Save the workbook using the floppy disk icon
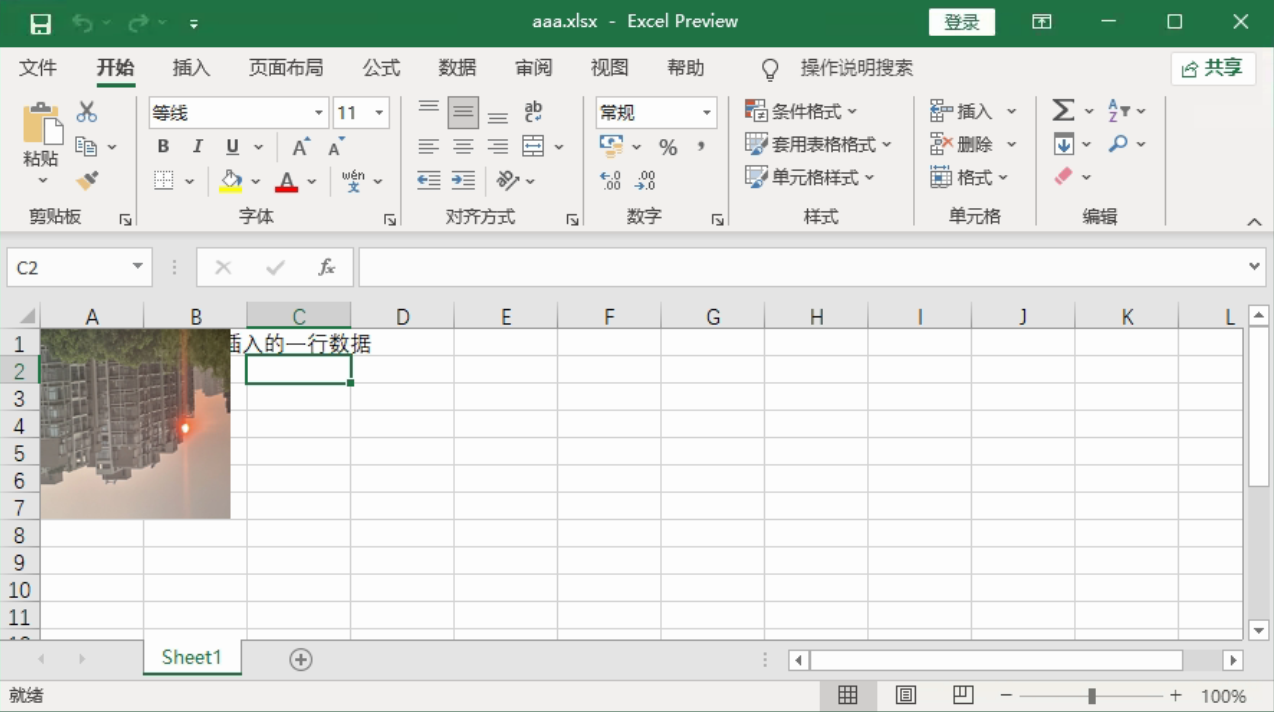1274x712 pixels. [x=40, y=23]
